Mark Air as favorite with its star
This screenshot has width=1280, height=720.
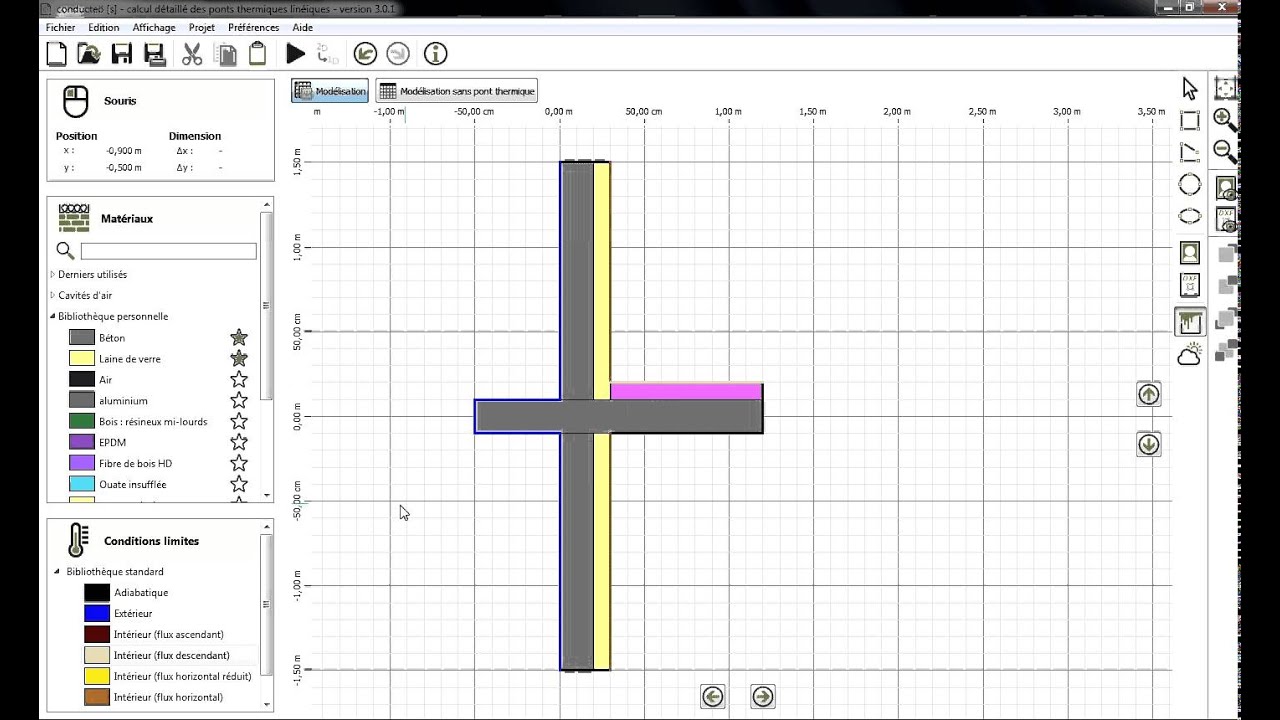coord(239,380)
